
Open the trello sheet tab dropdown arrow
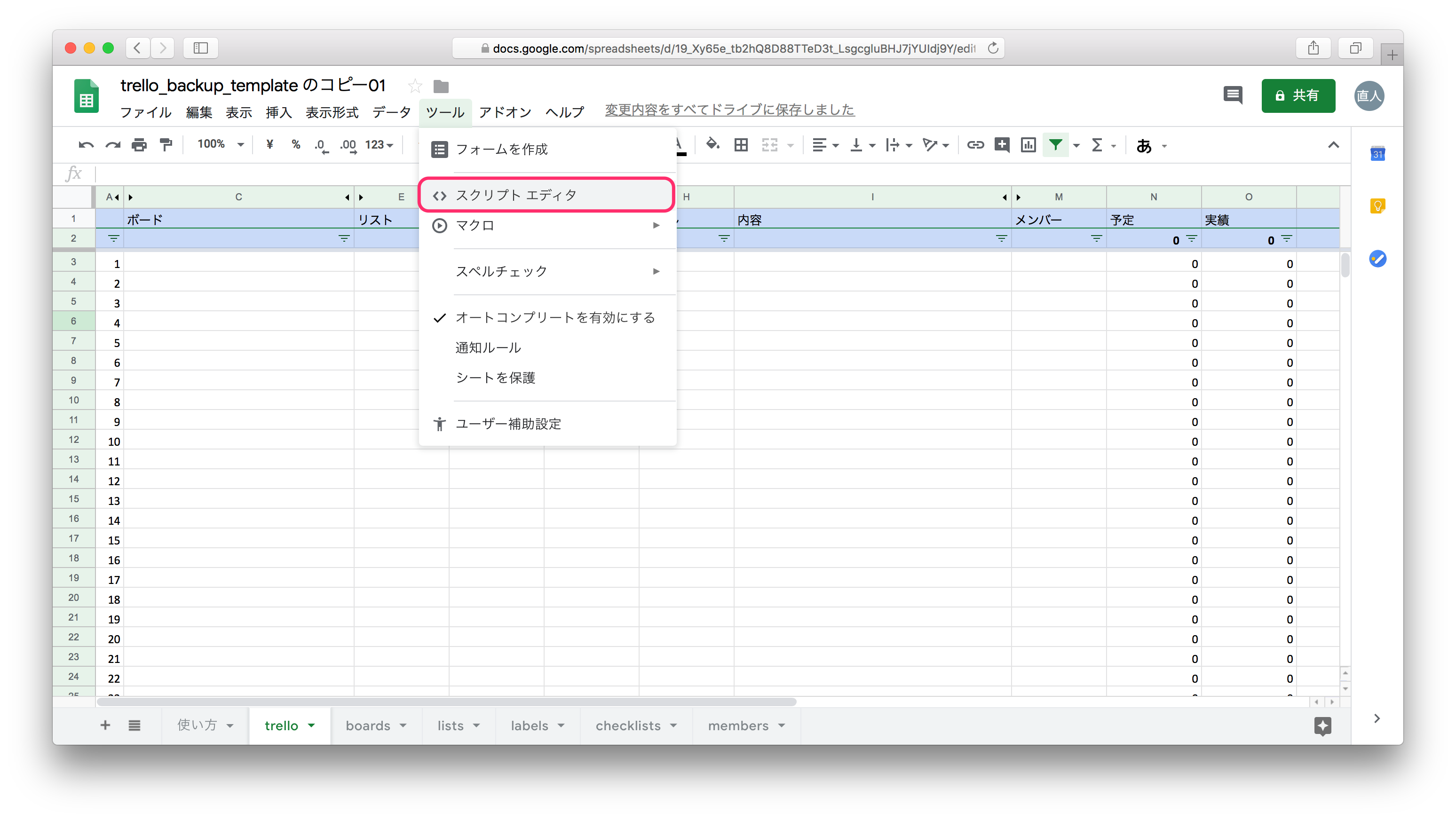pyautogui.click(x=311, y=725)
